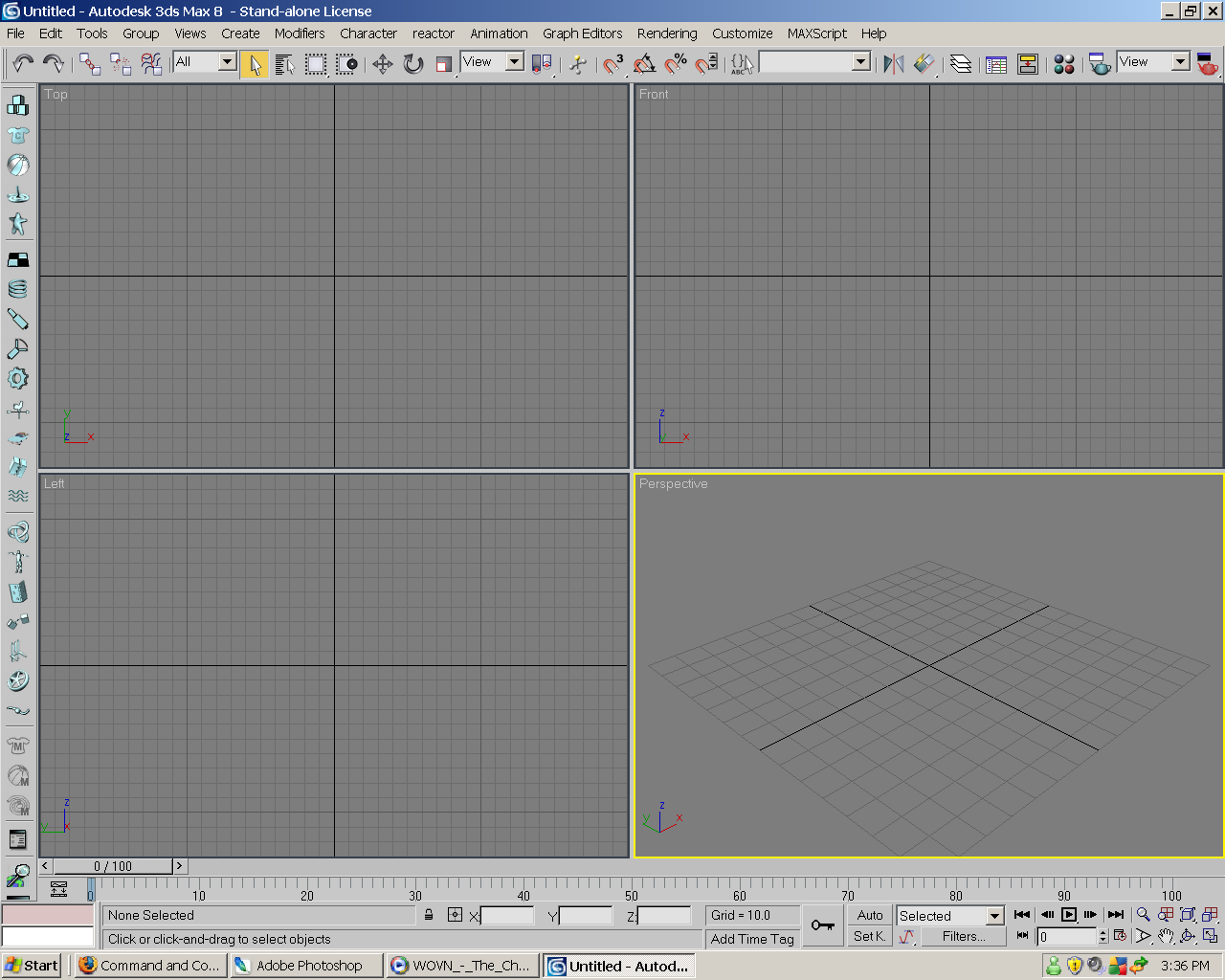
Task: Click the Quick Render teapot icon
Action: [x=1207, y=64]
